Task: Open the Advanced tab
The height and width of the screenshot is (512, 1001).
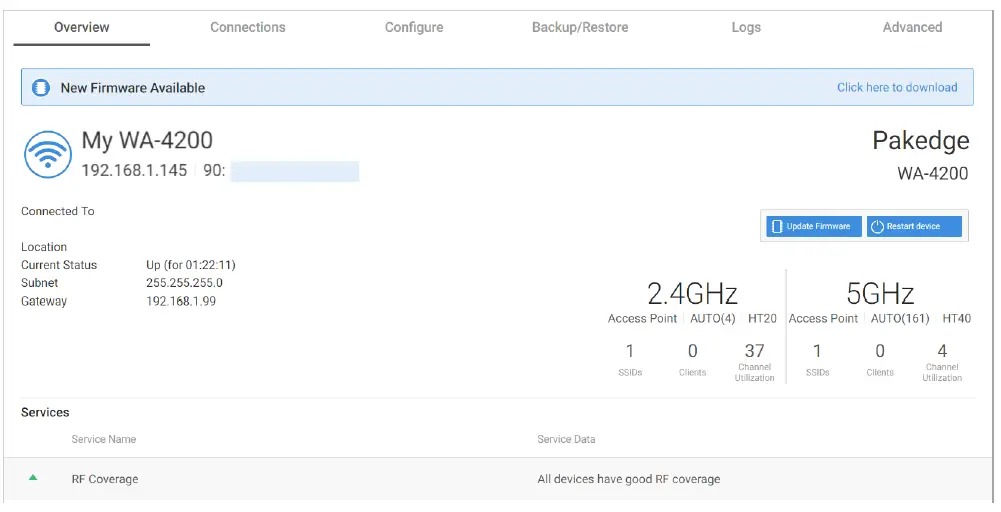Action: click(912, 27)
